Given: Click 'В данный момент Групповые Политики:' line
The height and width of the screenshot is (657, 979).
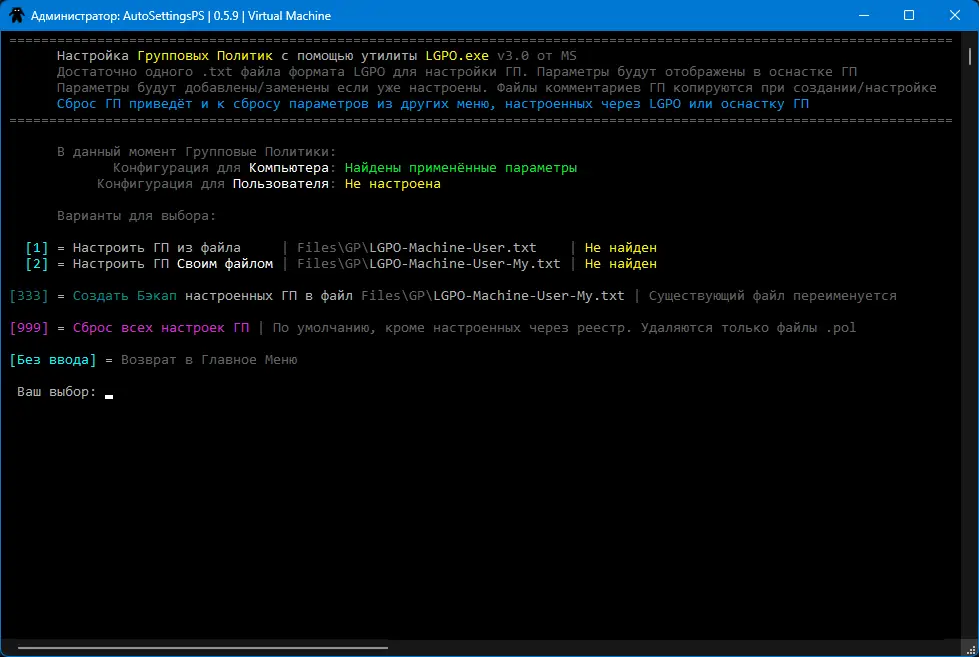Looking at the screenshot, I should 197,152.
